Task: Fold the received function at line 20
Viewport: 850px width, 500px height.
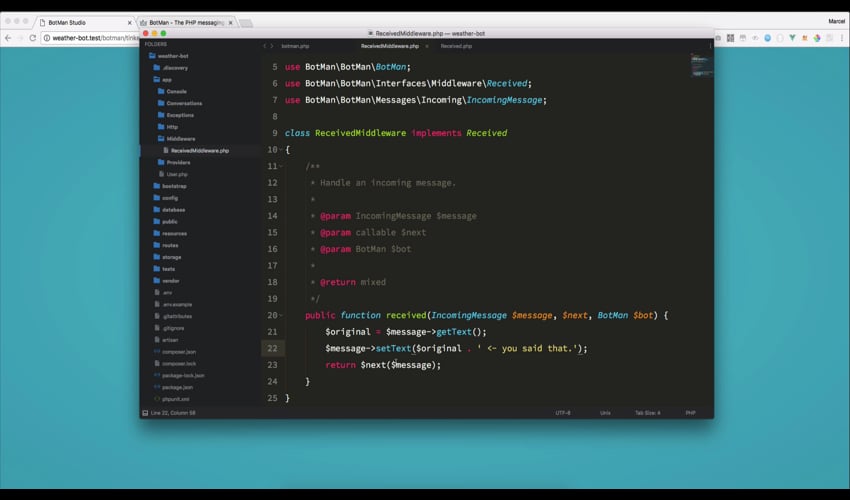Action: (x=281, y=316)
